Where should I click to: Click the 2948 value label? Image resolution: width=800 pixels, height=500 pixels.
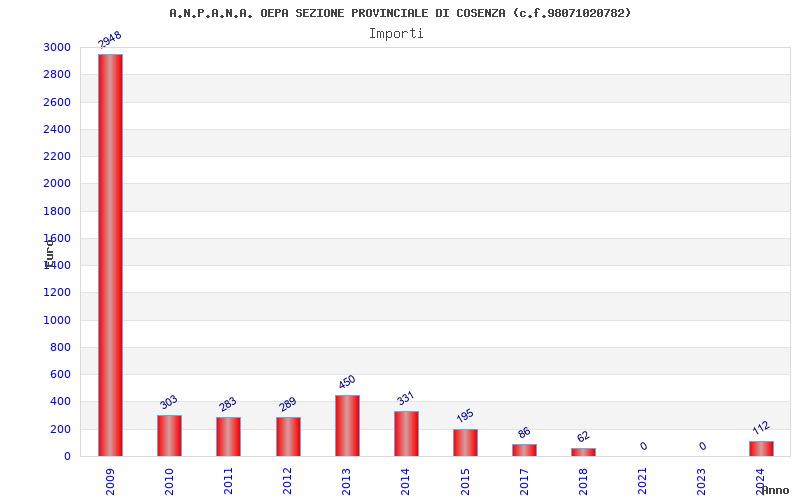click(110, 40)
